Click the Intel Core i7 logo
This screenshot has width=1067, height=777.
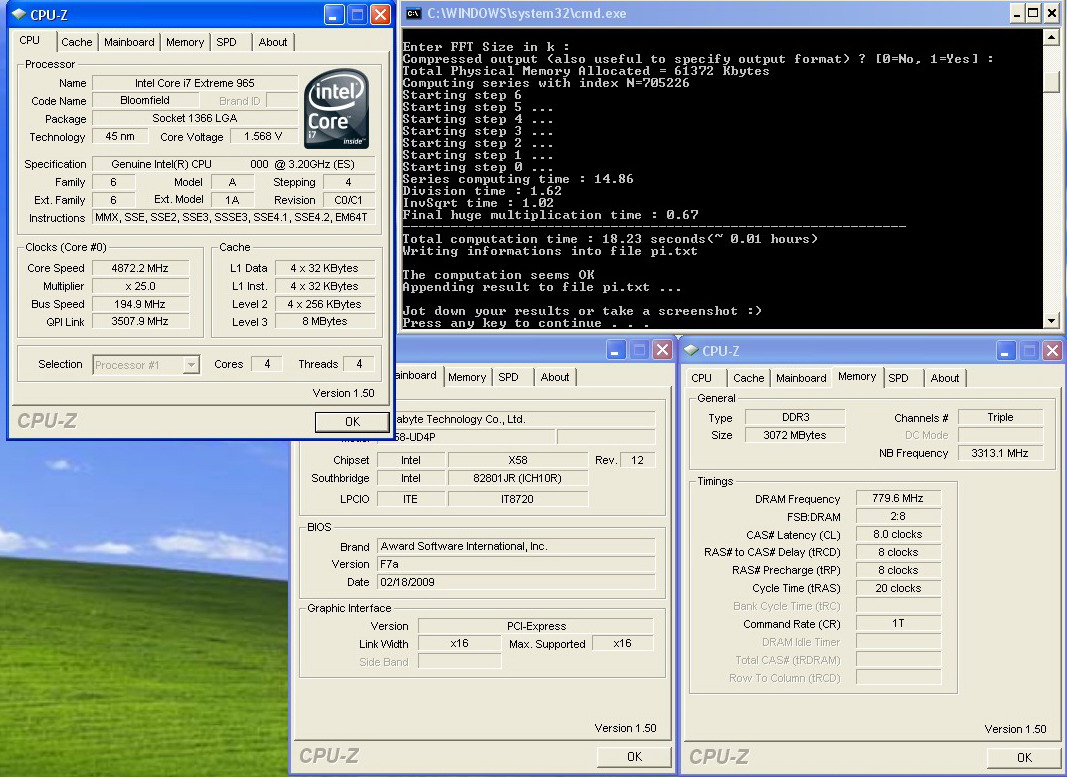(337, 109)
